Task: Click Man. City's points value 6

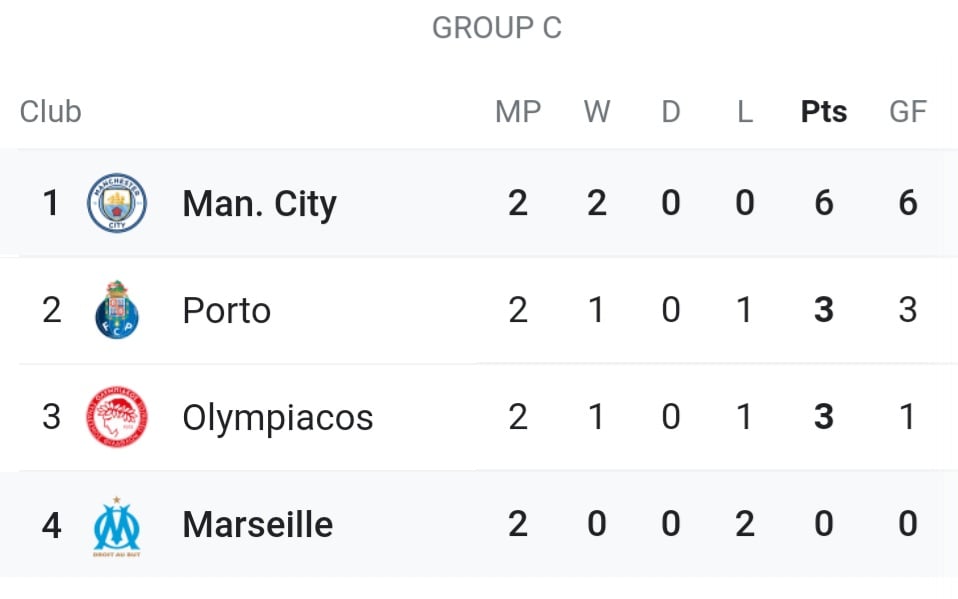Action: point(824,203)
